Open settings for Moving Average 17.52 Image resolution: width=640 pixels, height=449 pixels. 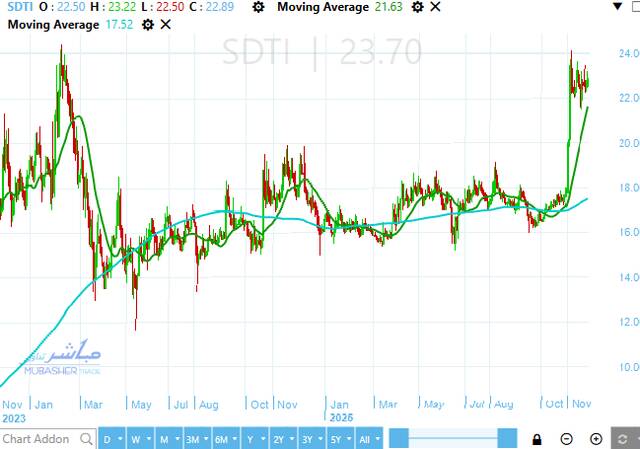(148, 25)
